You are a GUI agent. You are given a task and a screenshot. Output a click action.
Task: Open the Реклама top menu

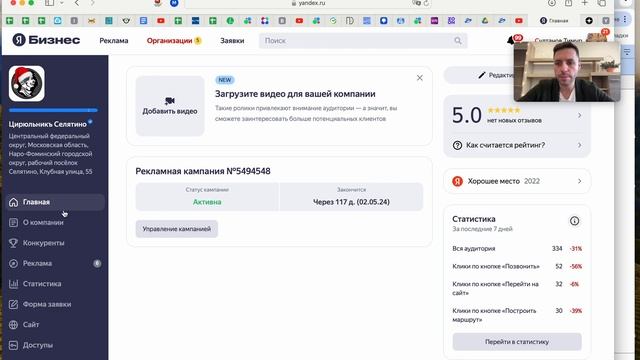coord(114,40)
